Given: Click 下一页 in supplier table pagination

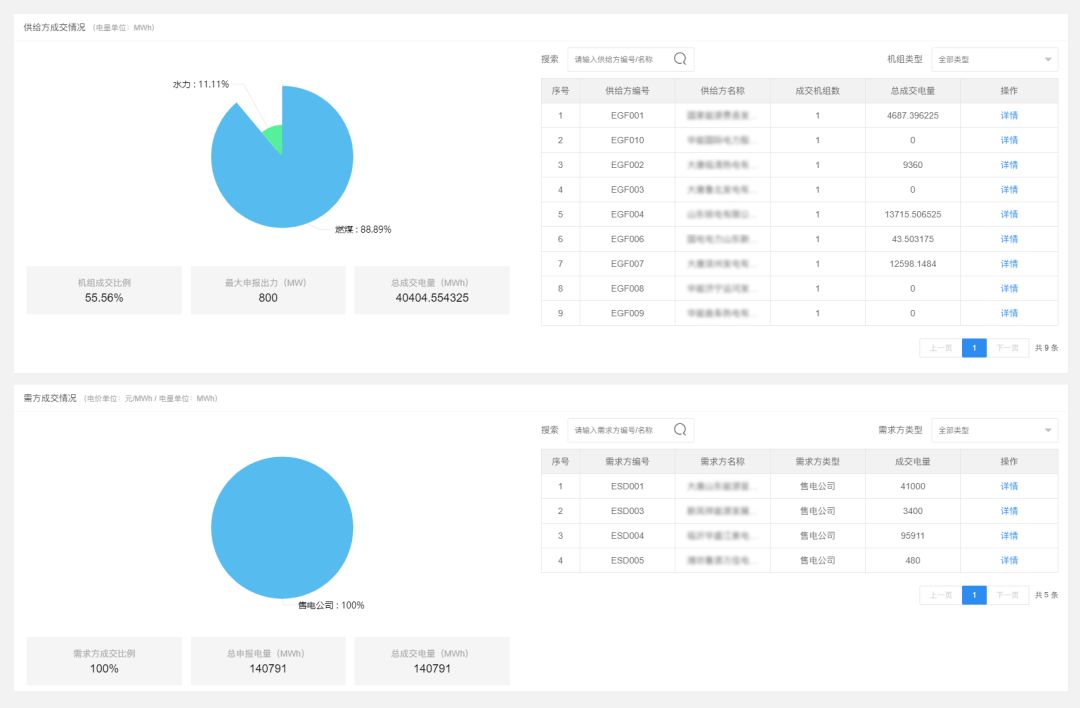Looking at the screenshot, I should (x=1007, y=348).
